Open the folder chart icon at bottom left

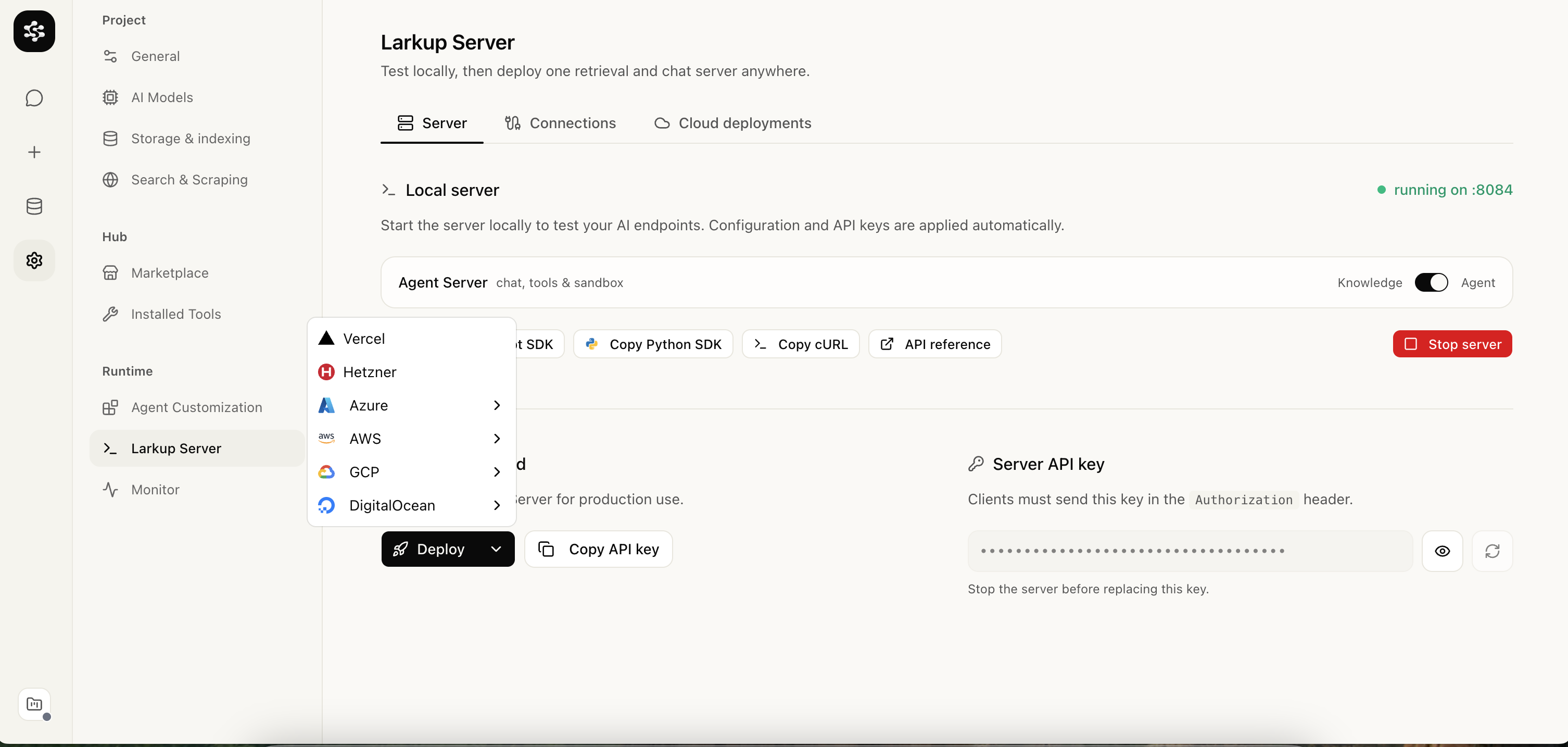pyautogui.click(x=34, y=704)
